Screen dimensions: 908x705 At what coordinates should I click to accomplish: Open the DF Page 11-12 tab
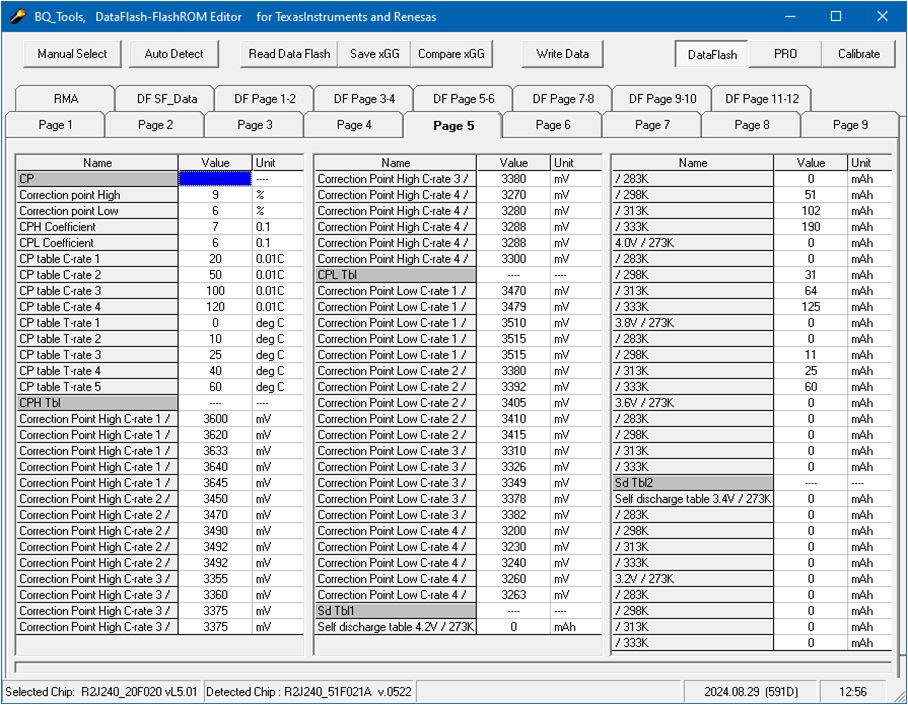[761, 98]
